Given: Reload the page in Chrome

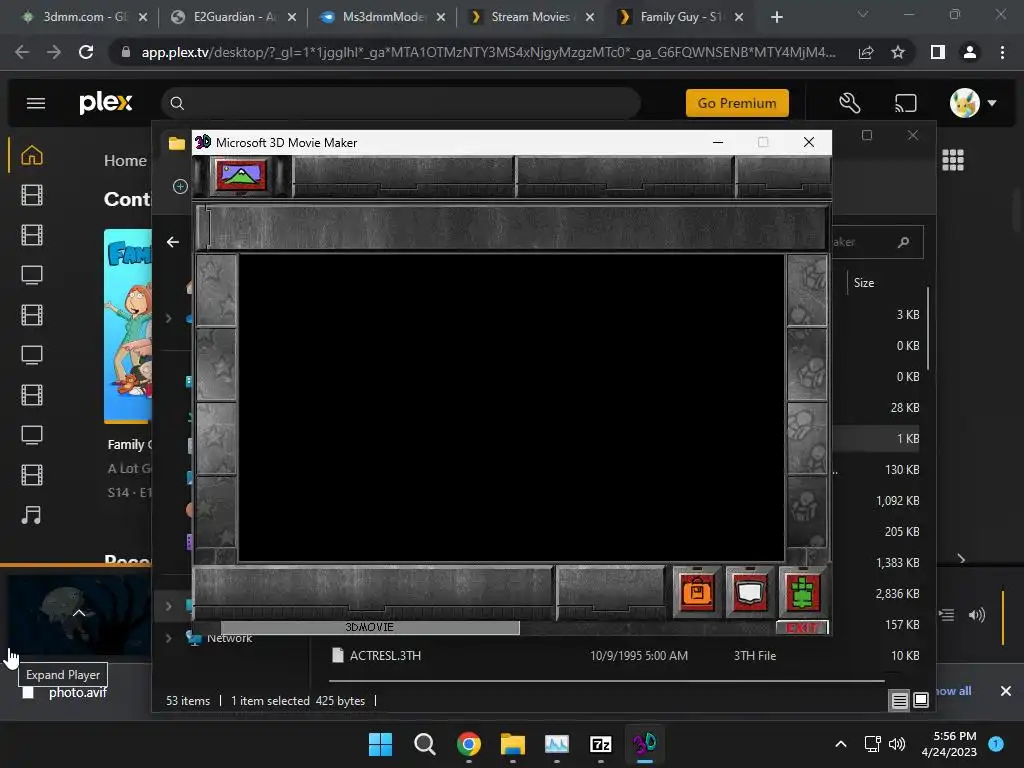Looking at the screenshot, I should click(86, 52).
